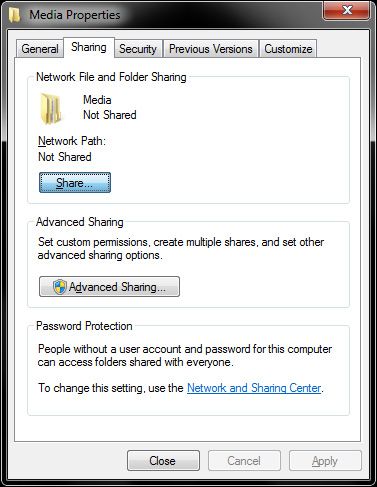Click the Advanced Sharing group heading
Viewport: 377px width, 487px height.
(x=80, y=222)
